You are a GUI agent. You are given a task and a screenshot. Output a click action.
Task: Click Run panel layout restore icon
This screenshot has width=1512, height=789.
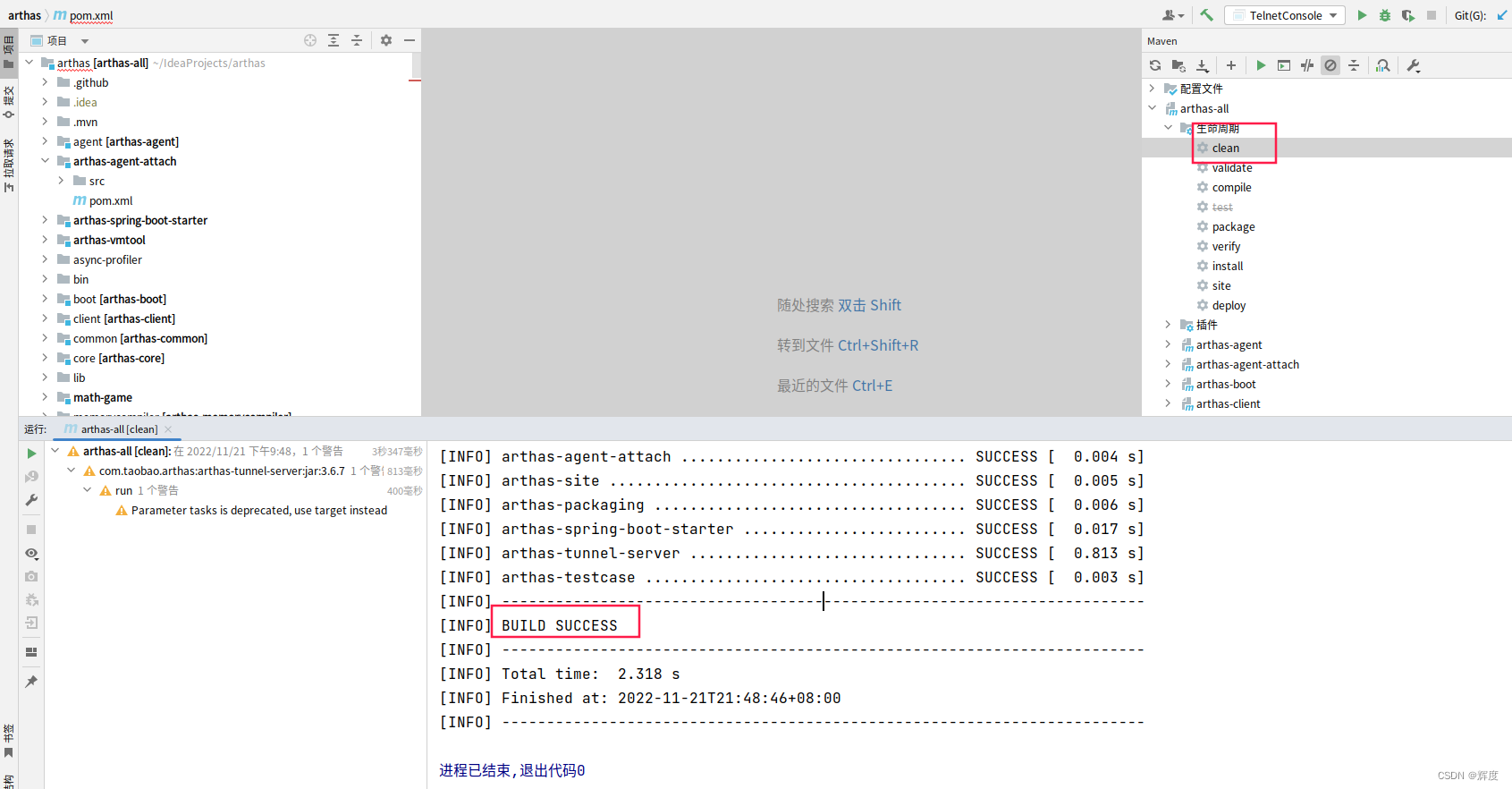click(x=31, y=652)
